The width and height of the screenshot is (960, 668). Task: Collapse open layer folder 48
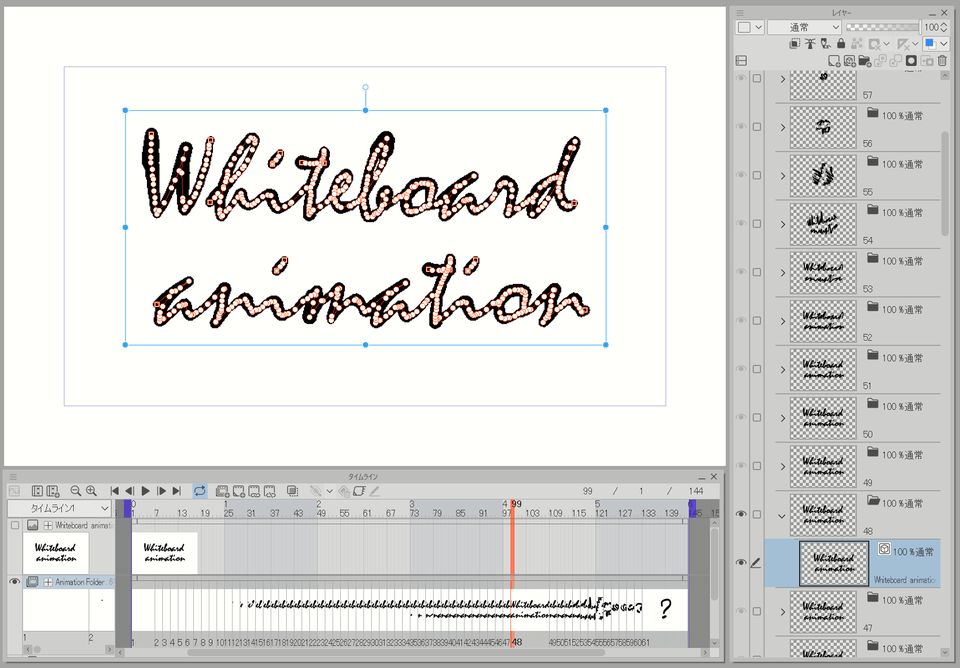(x=782, y=516)
